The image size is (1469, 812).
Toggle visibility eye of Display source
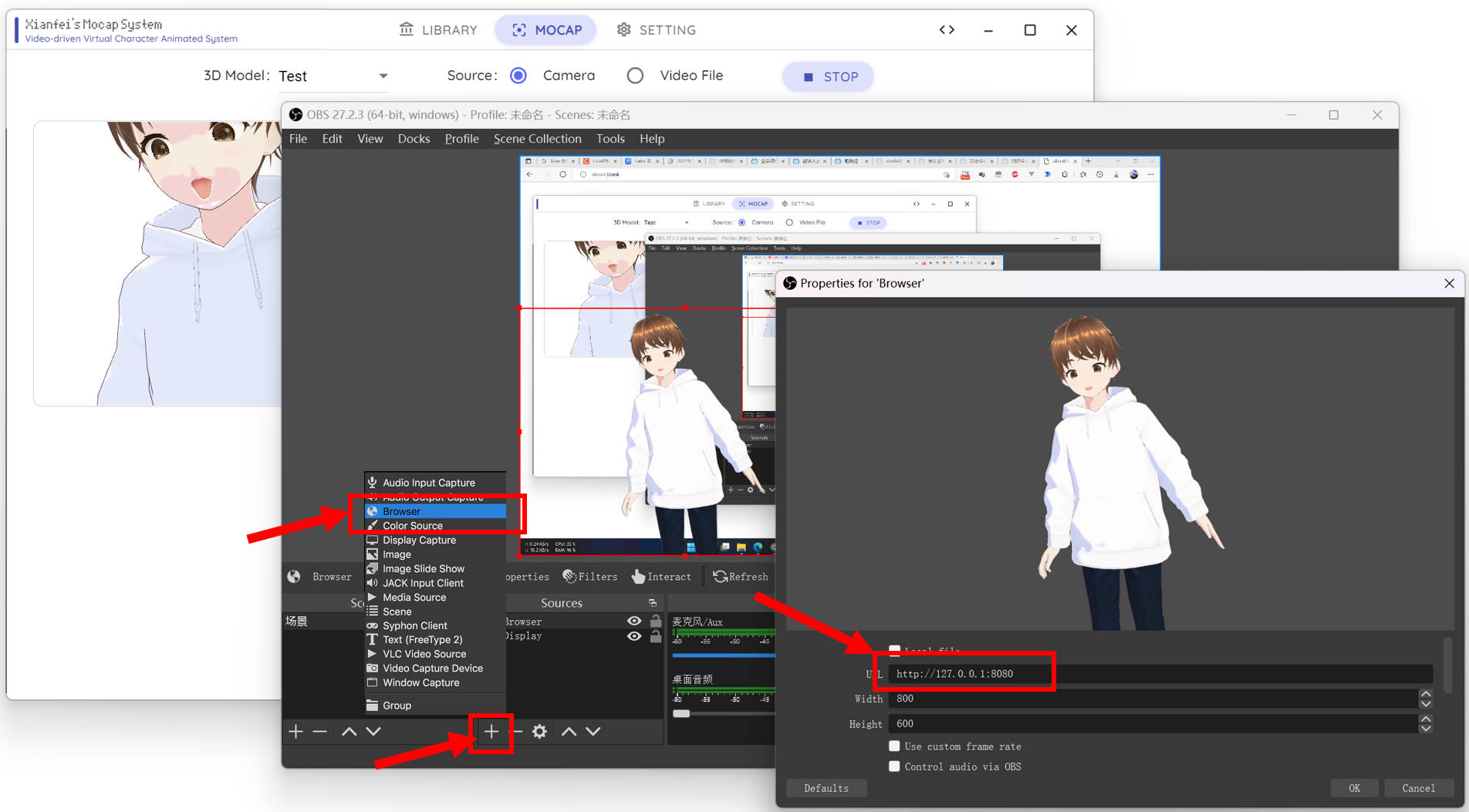pos(634,636)
